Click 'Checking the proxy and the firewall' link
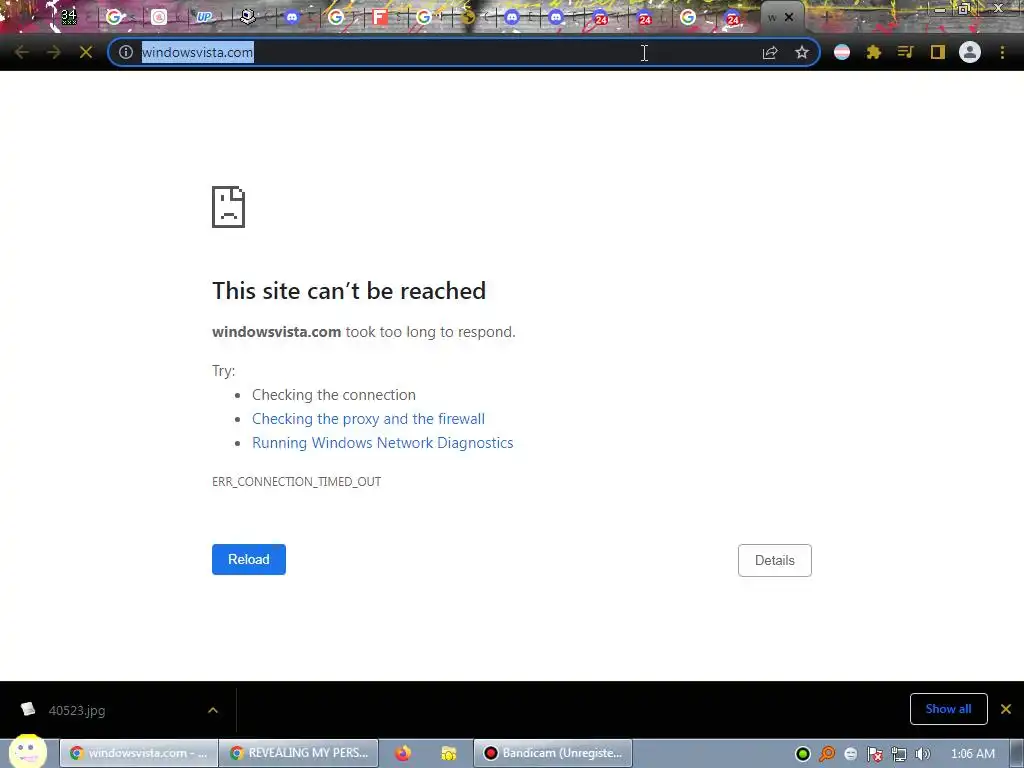This screenshot has width=1024, height=768. [x=368, y=419]
